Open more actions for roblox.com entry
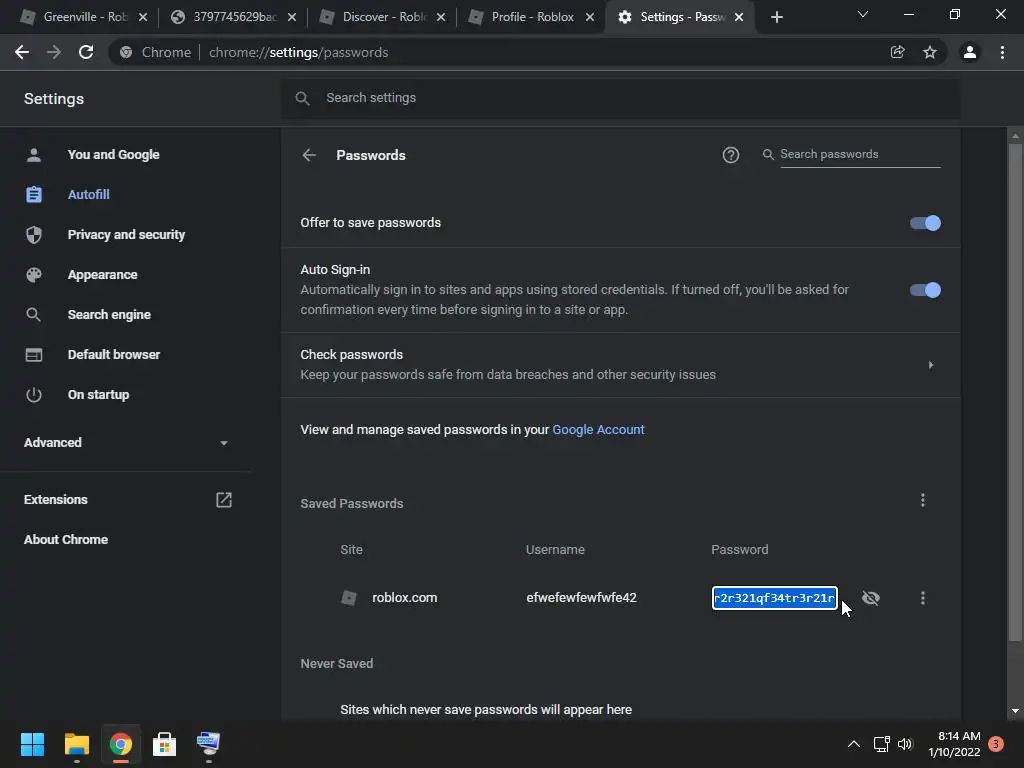The width and height of the screenshot is (1024, 768). point(923,598)
